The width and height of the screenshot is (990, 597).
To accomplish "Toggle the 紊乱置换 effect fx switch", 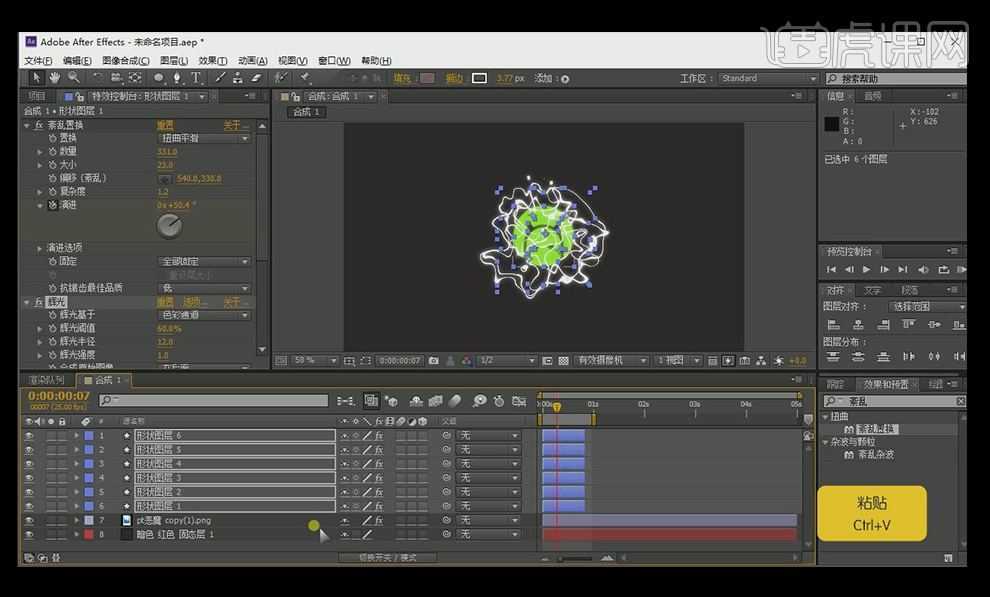I will [x=38, y=125].
